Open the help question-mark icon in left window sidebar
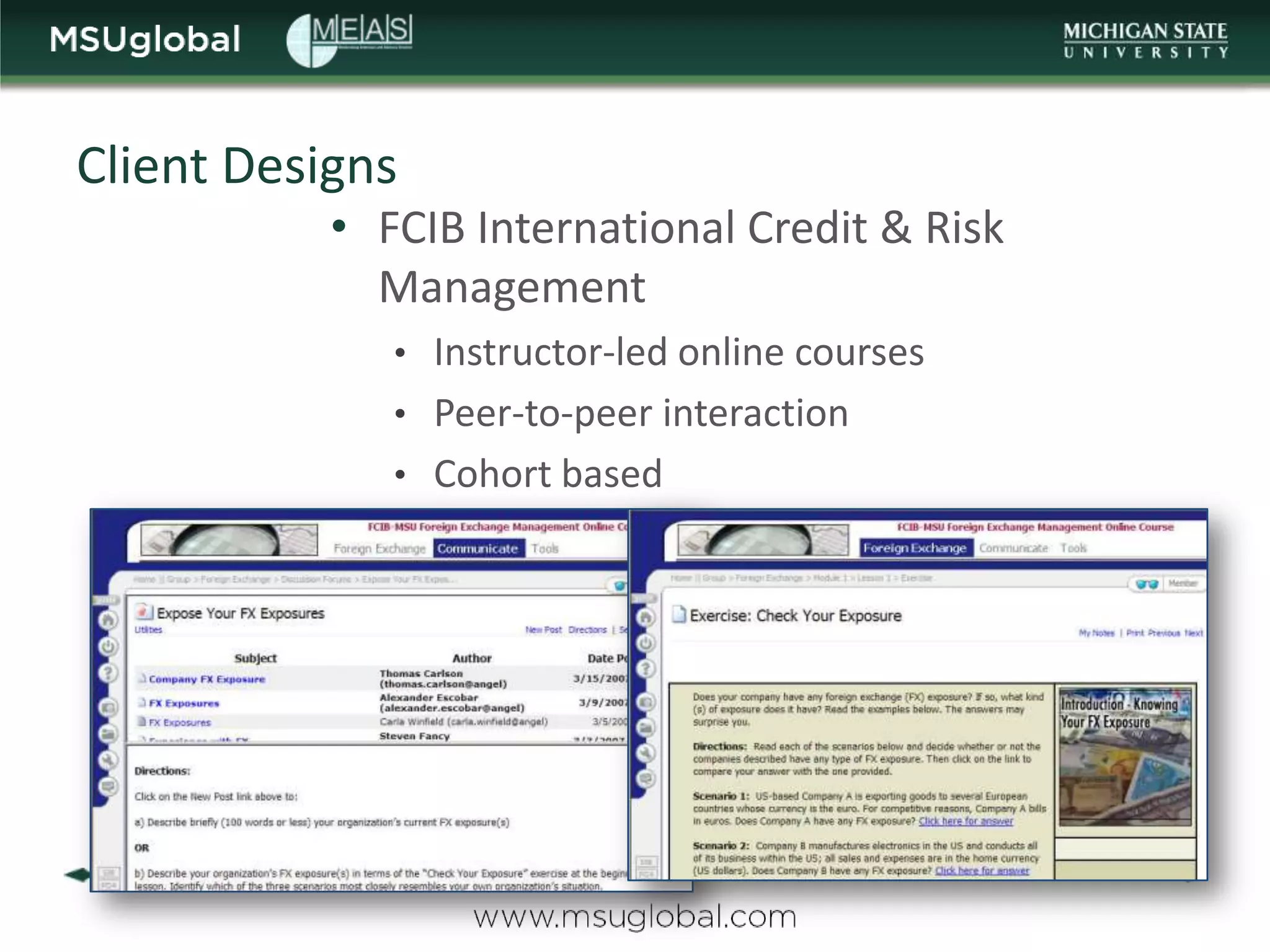The width and height of the screenshot is (1270, 952). click(x=109, y=673)
